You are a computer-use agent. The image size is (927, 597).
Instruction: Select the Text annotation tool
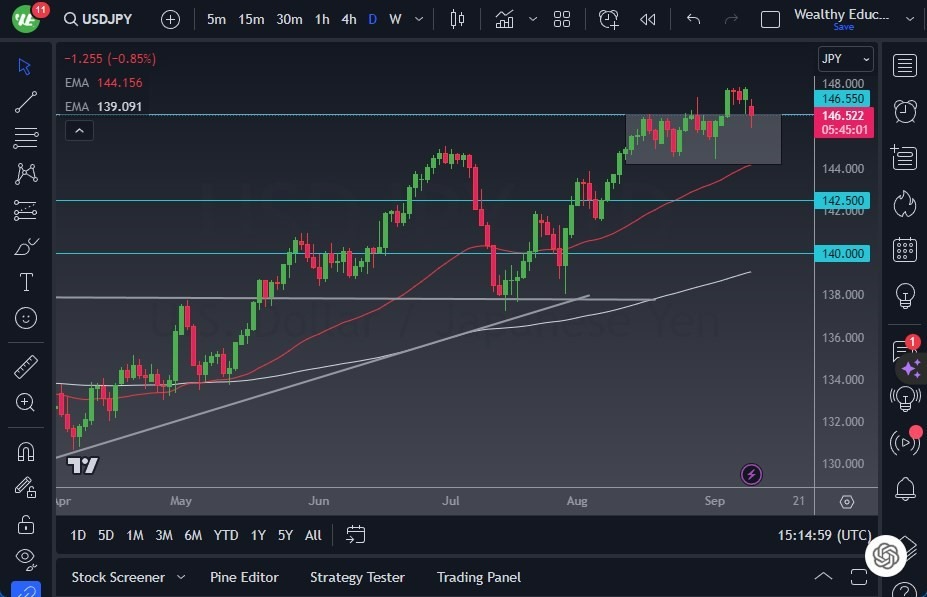[25, 282]
